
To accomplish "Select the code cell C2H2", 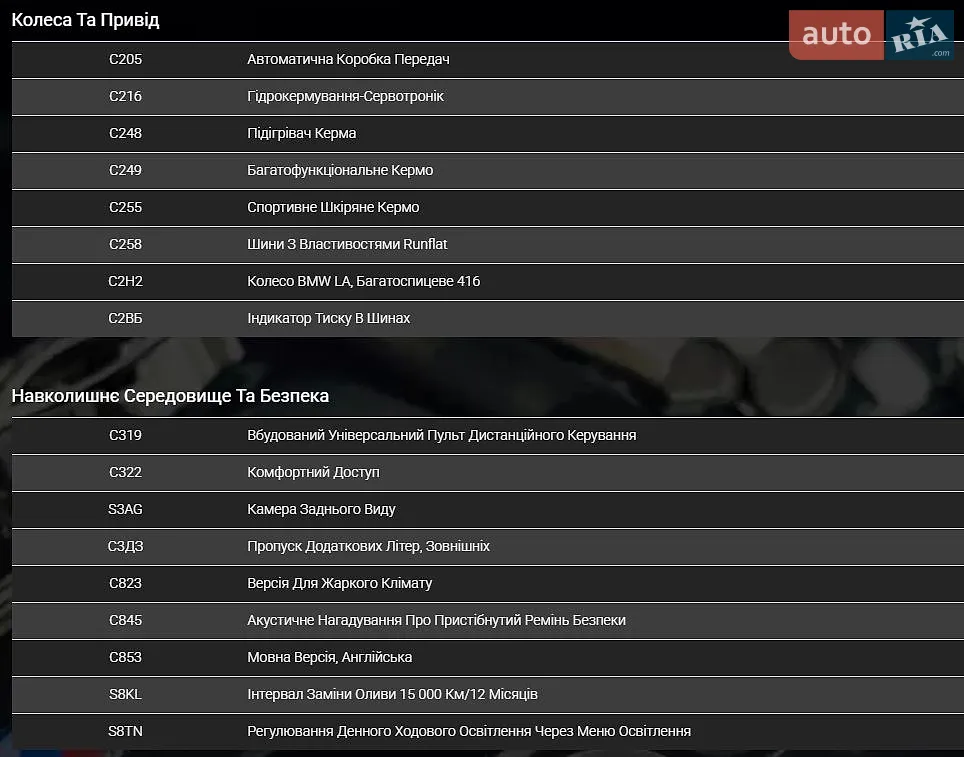I will click(x=125, y=281).
